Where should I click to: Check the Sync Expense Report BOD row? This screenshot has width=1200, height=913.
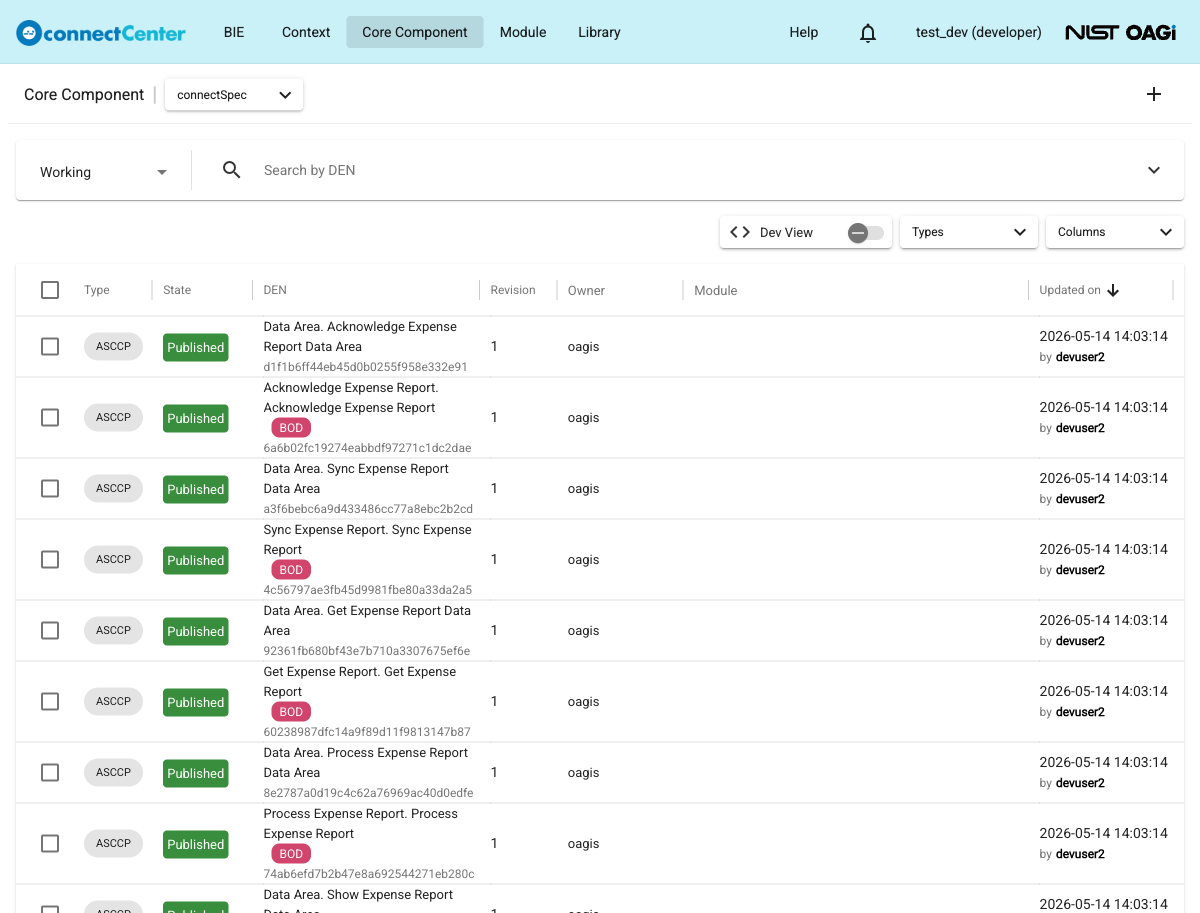coord(50,559)
